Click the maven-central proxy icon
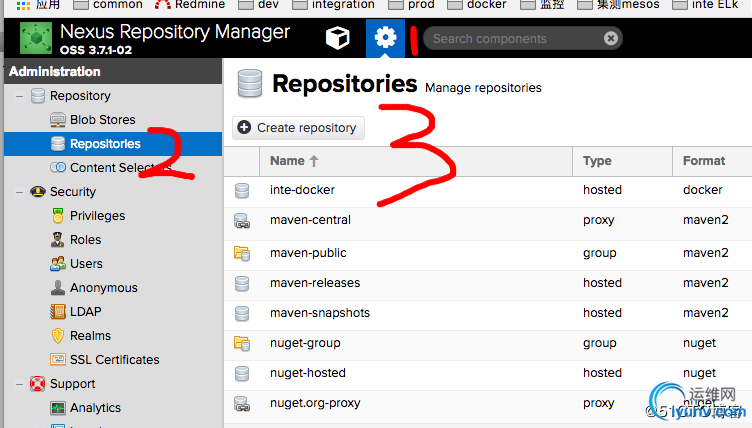 (x=242, y=221)
